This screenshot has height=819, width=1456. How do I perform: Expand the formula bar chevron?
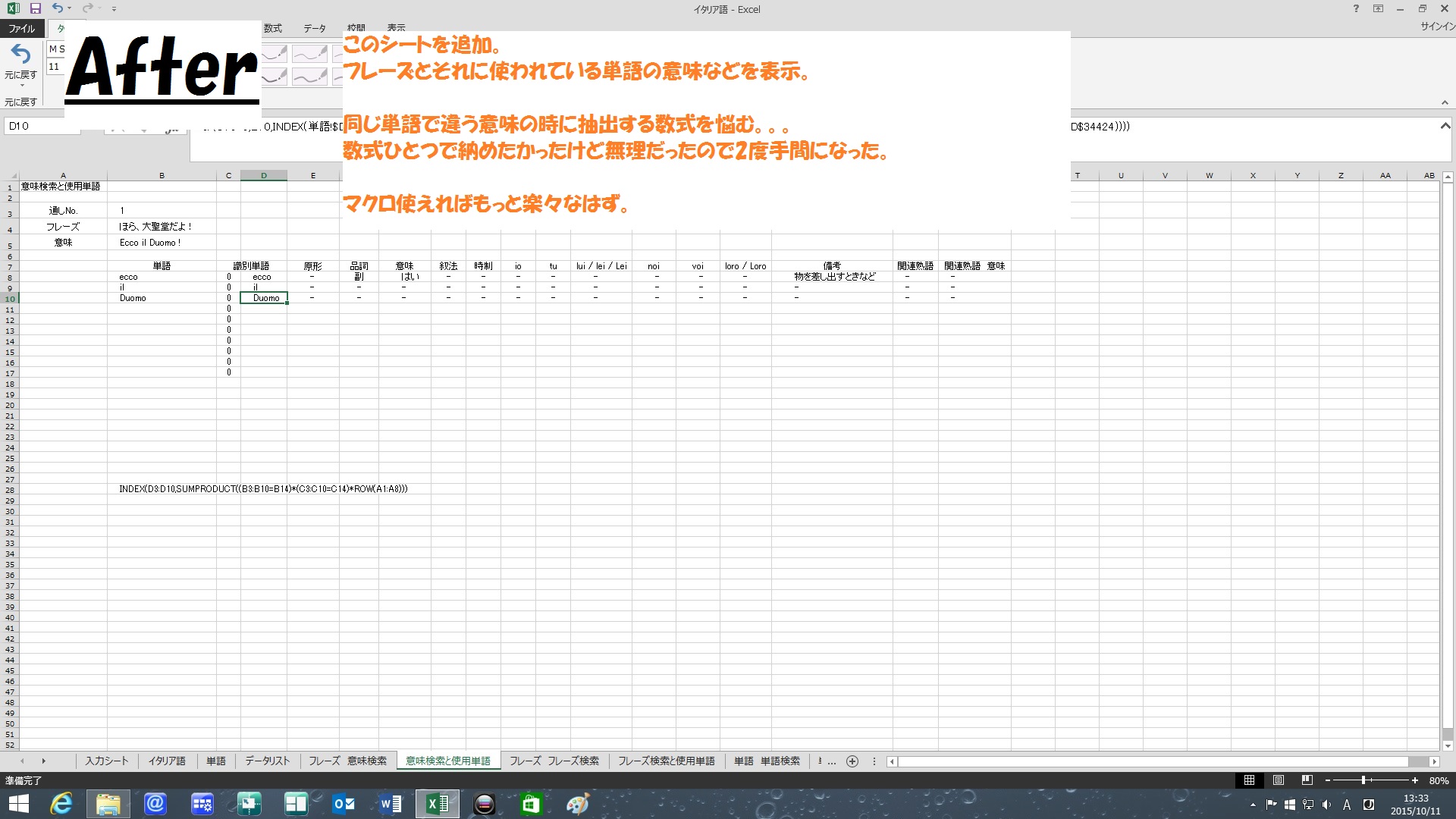coord(1445,126)
